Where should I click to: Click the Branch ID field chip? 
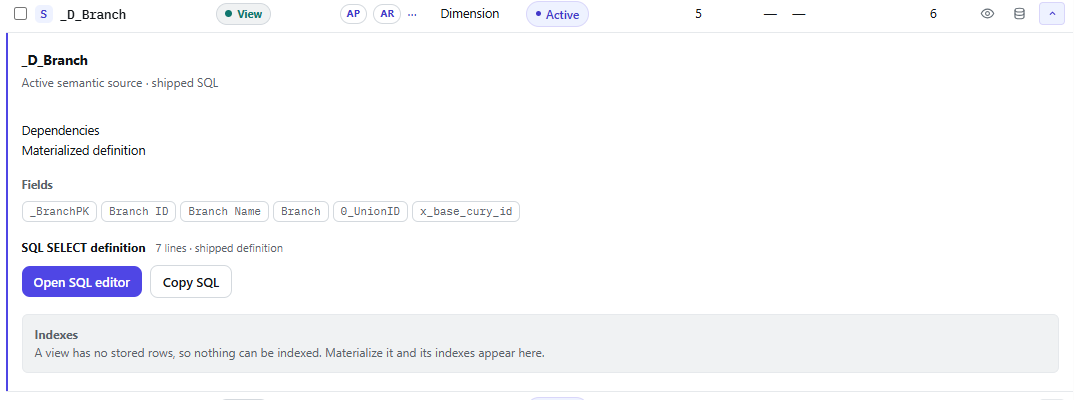139,211
